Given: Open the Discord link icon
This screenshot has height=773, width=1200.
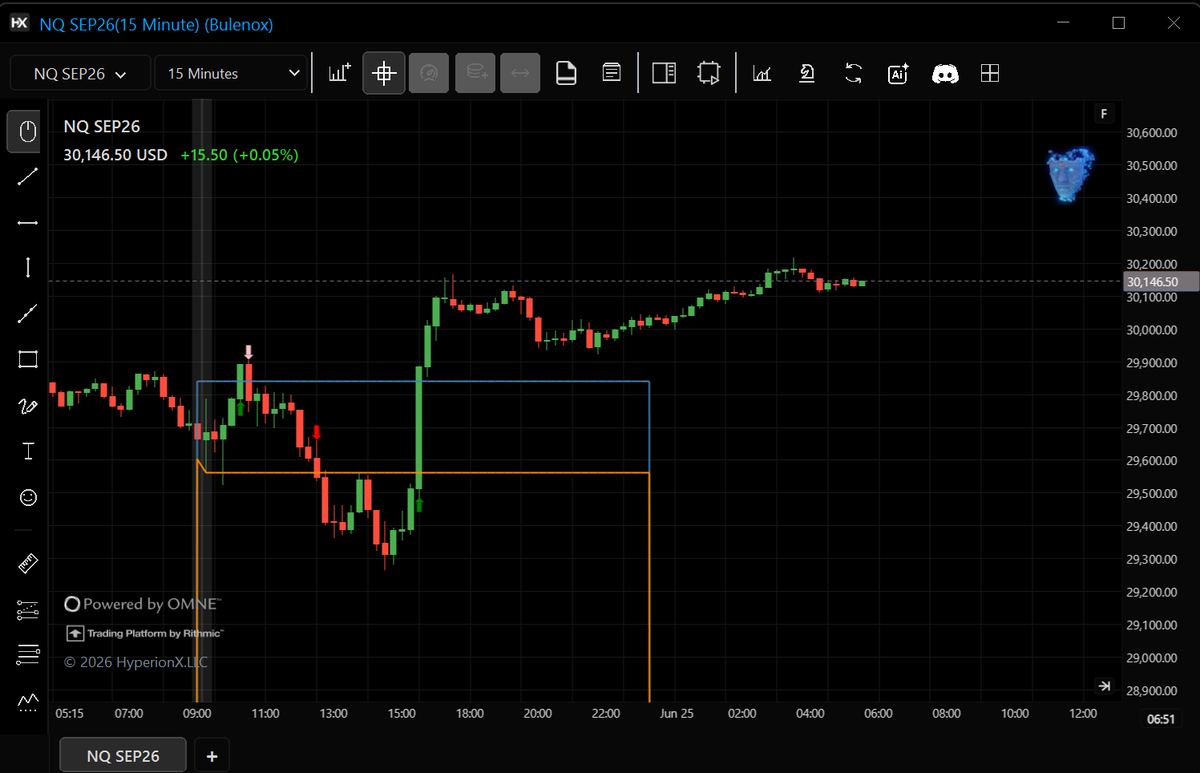Looking at the screenshot, I should click(x=945, y=73).
